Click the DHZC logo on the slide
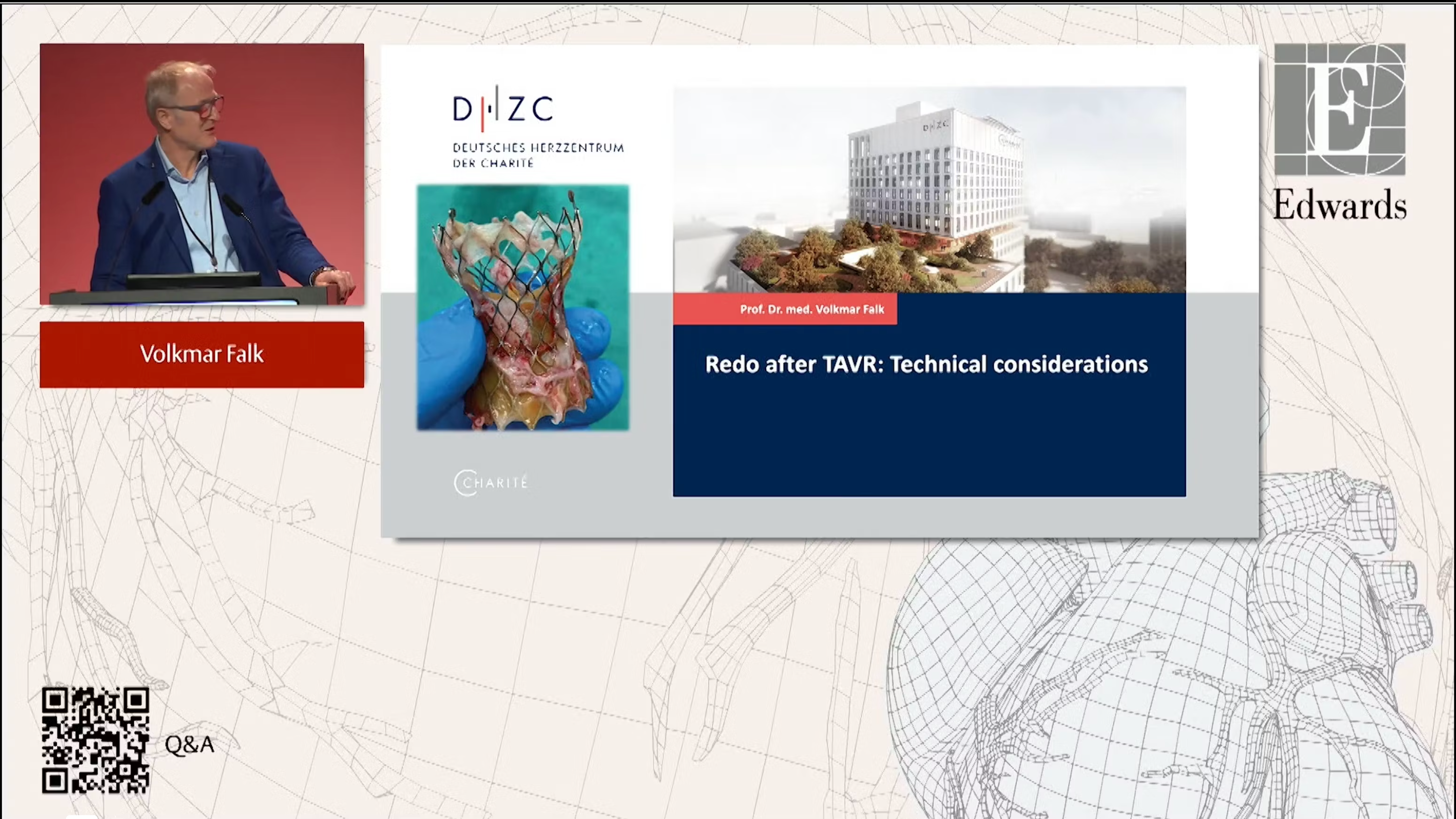Viewport: 1456px width, 819px height. click(x=503, y=108)
